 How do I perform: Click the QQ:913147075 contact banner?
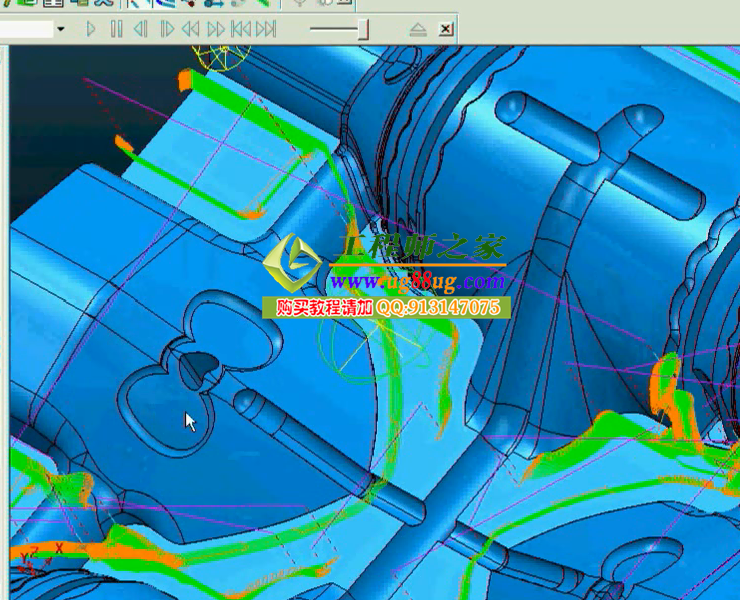pos(387,308)
